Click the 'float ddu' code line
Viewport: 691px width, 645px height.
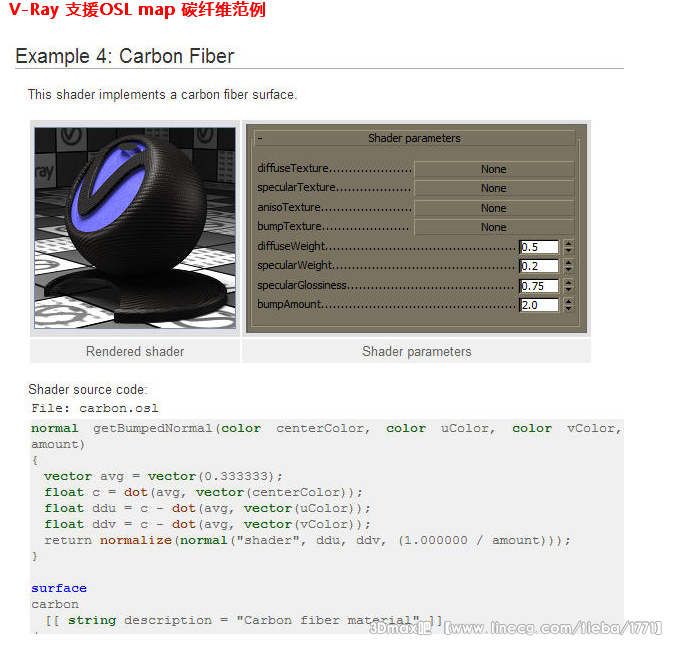click(x=207, y=508)
